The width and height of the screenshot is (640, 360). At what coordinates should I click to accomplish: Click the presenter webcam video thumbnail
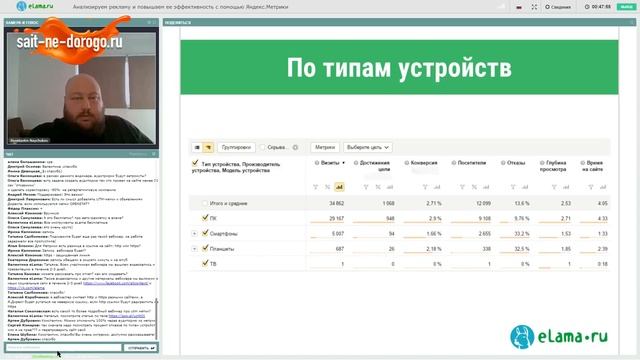(x=81, y=87)
